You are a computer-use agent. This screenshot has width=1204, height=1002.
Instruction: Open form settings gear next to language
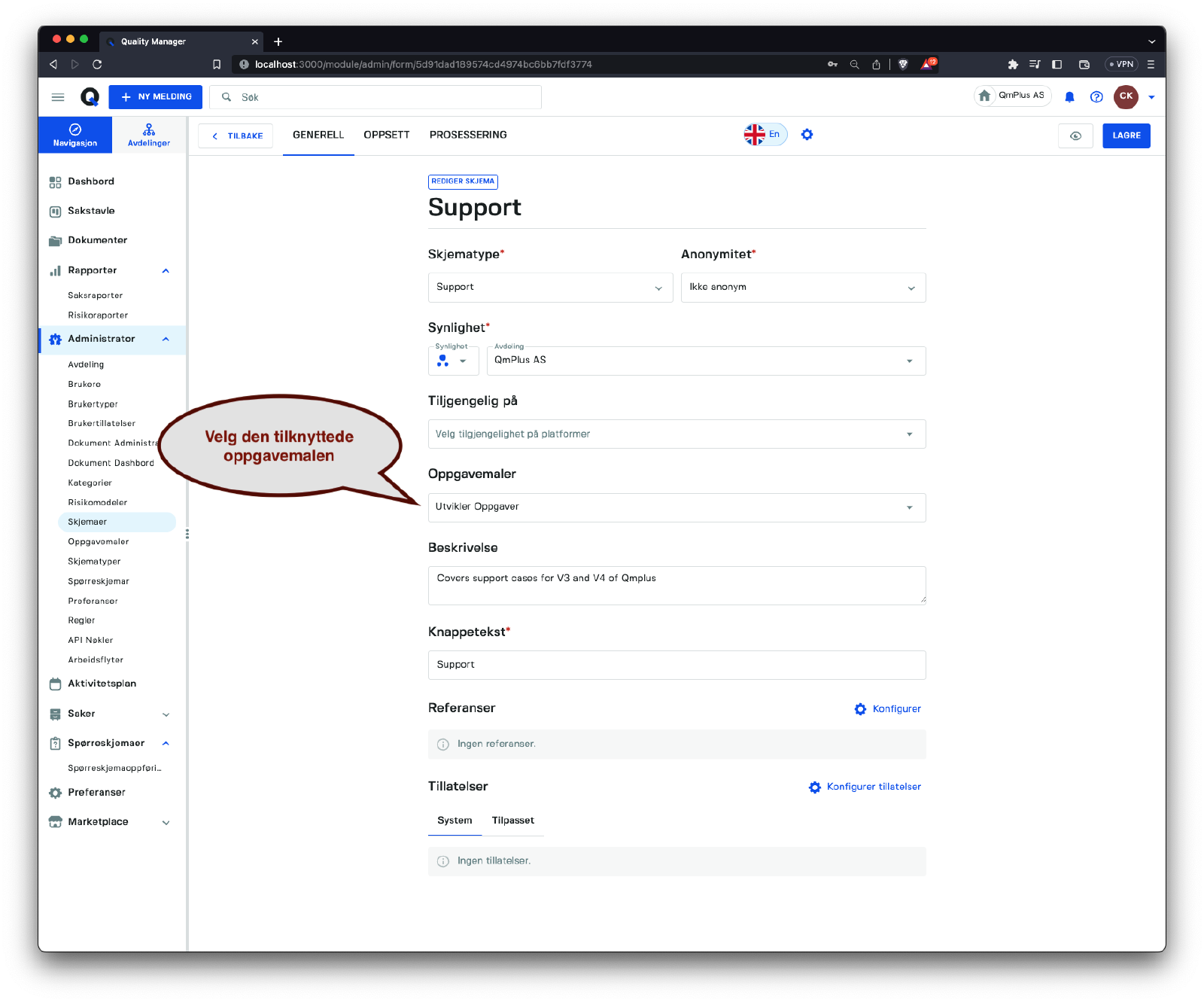coord(807,135)
